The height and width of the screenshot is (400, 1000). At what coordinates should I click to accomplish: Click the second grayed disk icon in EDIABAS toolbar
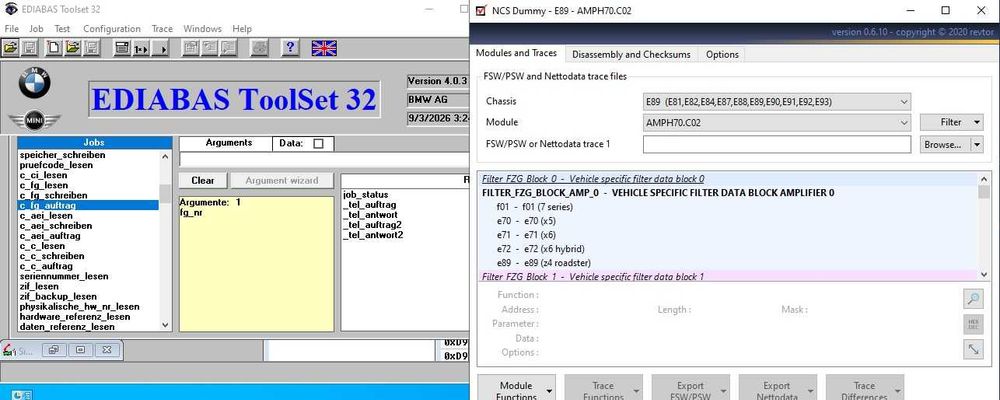pyautogui.click(x=91, y=48)
